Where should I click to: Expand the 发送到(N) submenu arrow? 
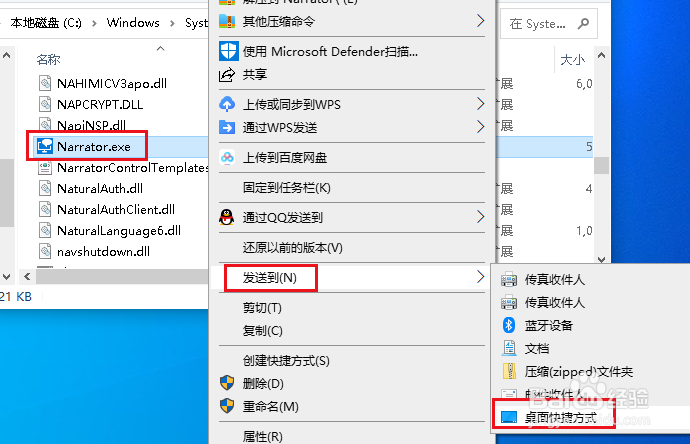tap(481, 277)
